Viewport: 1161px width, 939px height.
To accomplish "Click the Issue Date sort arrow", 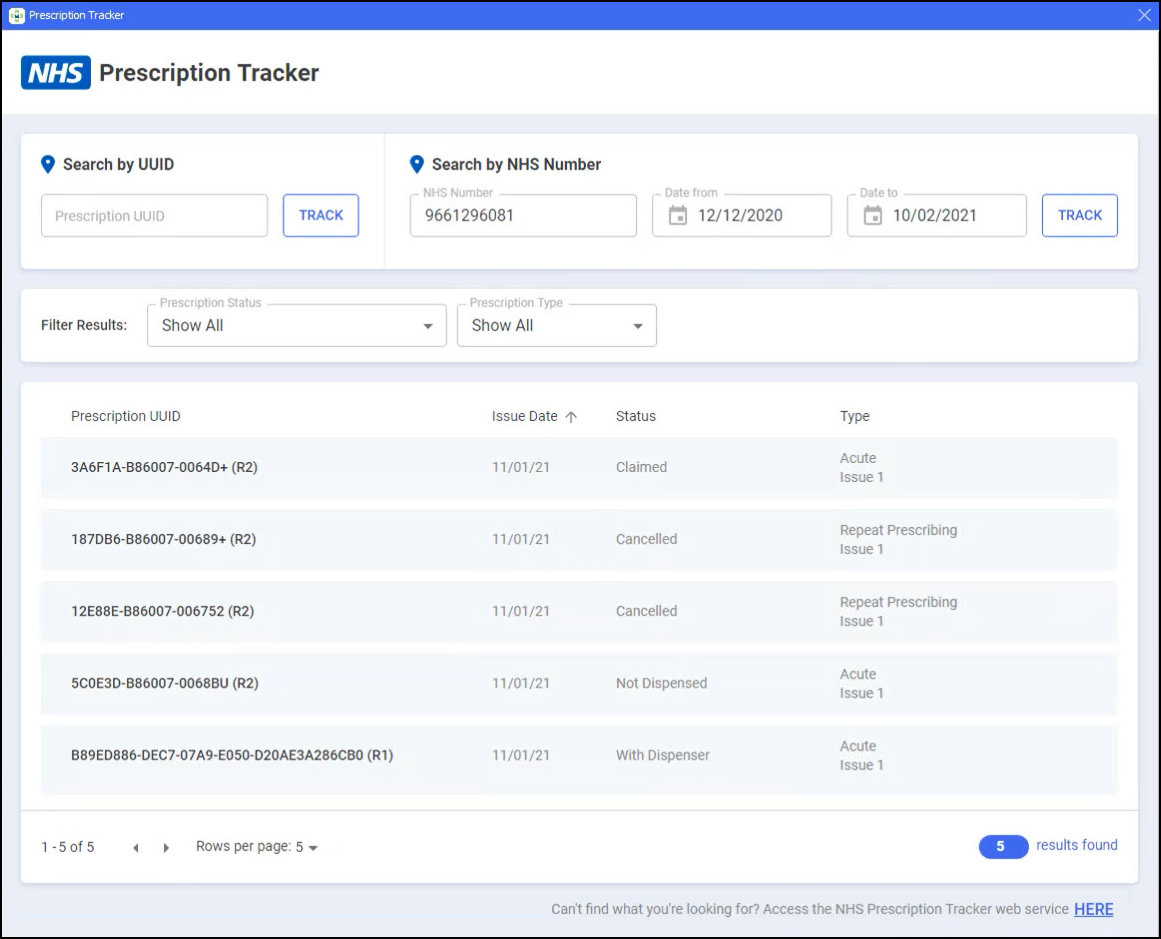I will pos(571,417).
